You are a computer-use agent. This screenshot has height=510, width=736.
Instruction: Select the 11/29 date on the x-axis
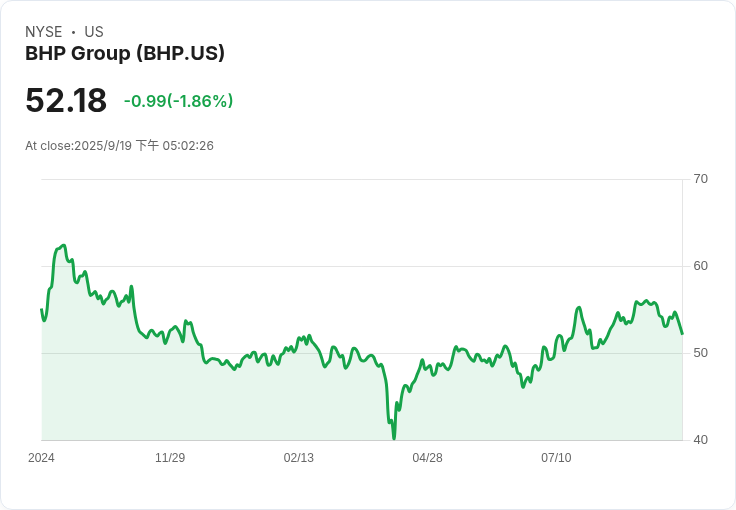170,458
